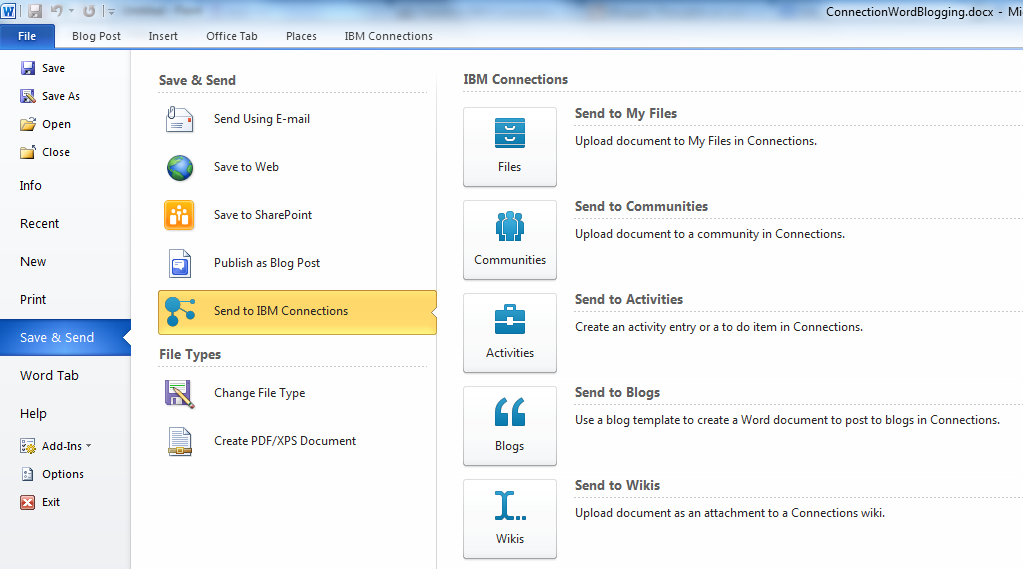This screenshot has width=1023, height=569.
Task: Click the 'Upload document as an attachment' wiki text
Action: pos(730,513)
